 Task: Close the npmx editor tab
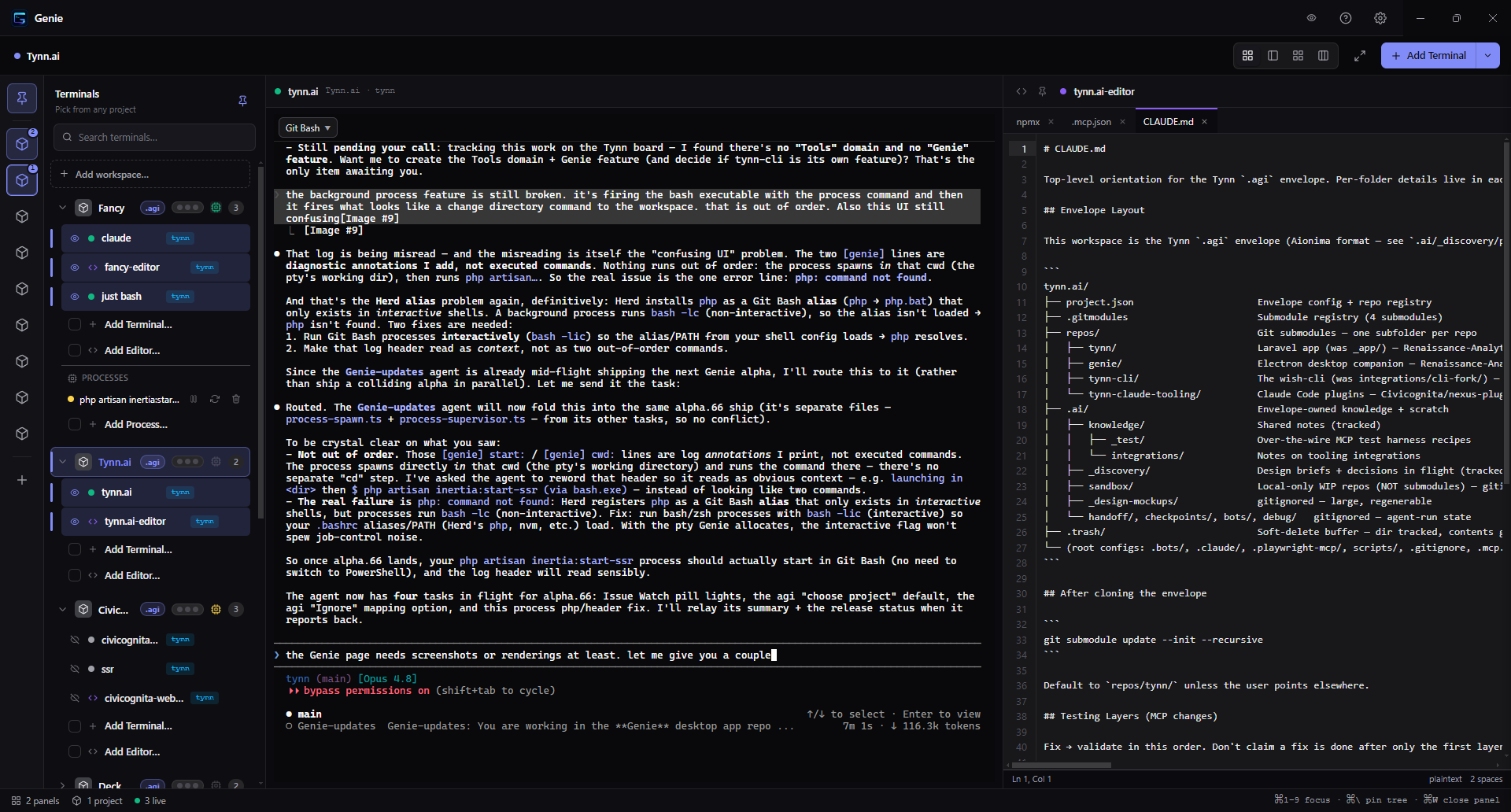[x=1051, y=121]
